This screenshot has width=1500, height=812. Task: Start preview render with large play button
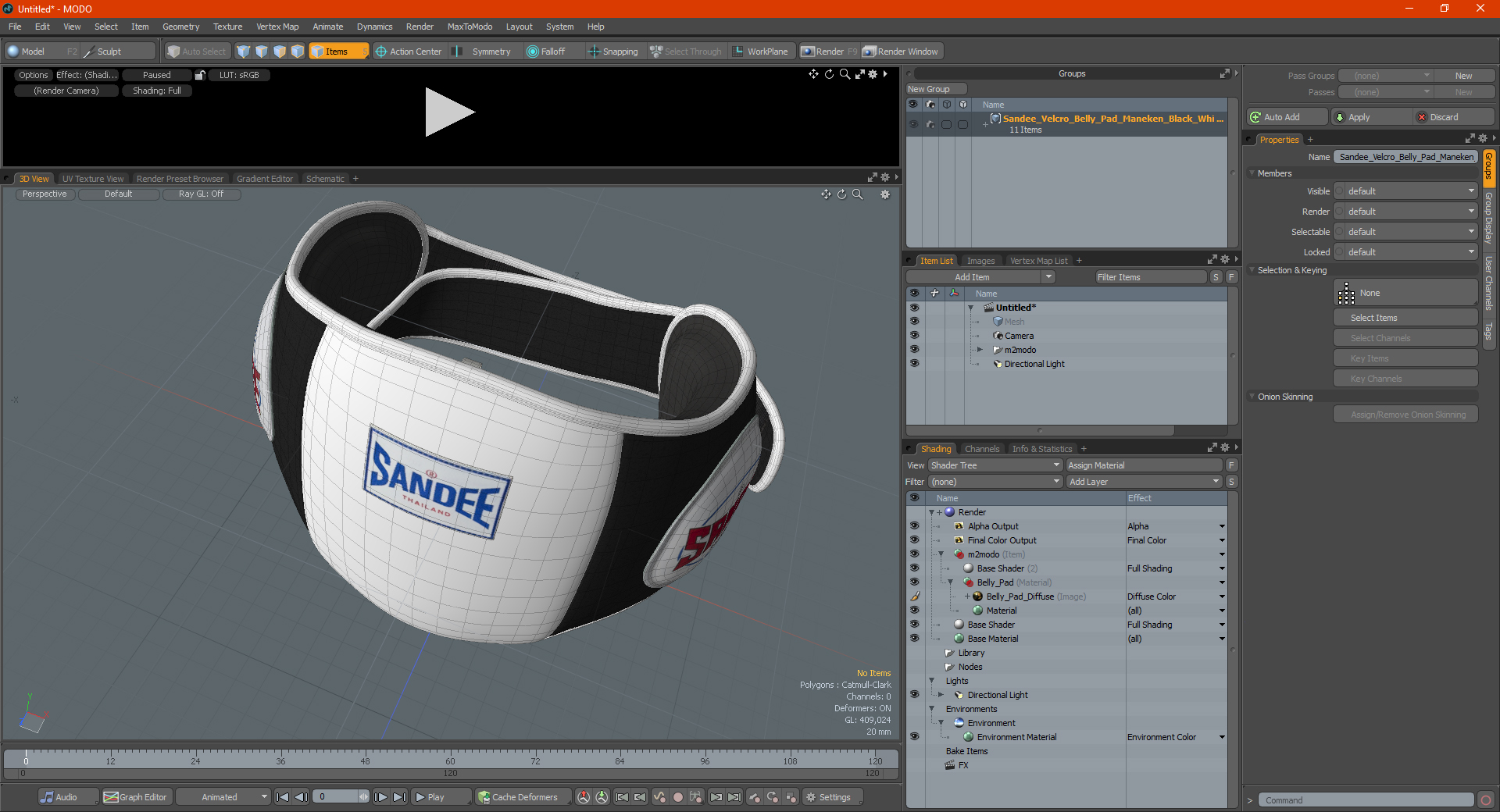[449, 112]
